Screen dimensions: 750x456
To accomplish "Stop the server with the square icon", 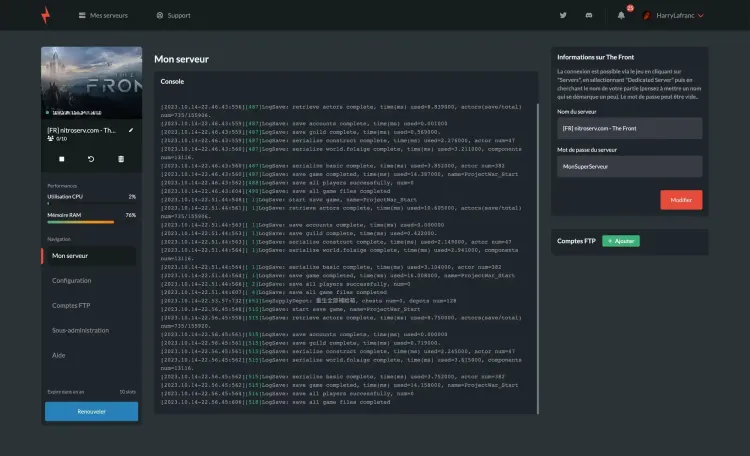I will tap(62, 159).
